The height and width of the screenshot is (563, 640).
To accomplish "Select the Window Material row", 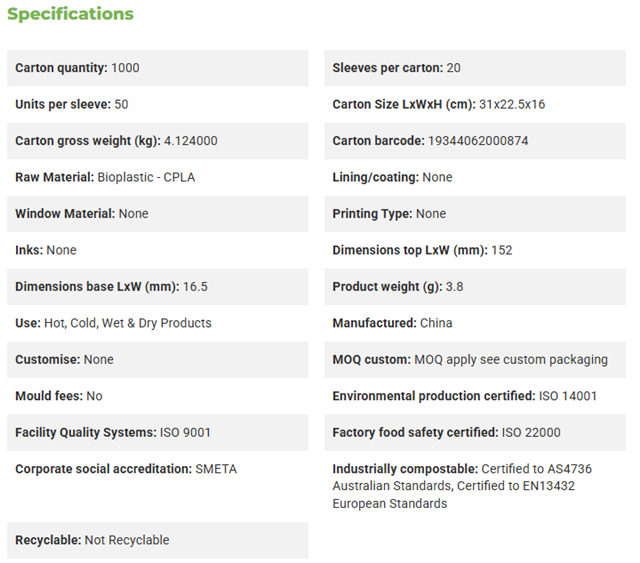I will click(158, 214).
